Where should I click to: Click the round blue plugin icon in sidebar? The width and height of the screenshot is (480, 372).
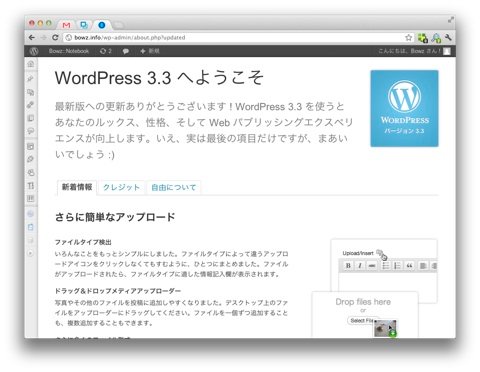pyautogui.click(x=31, y=214)
